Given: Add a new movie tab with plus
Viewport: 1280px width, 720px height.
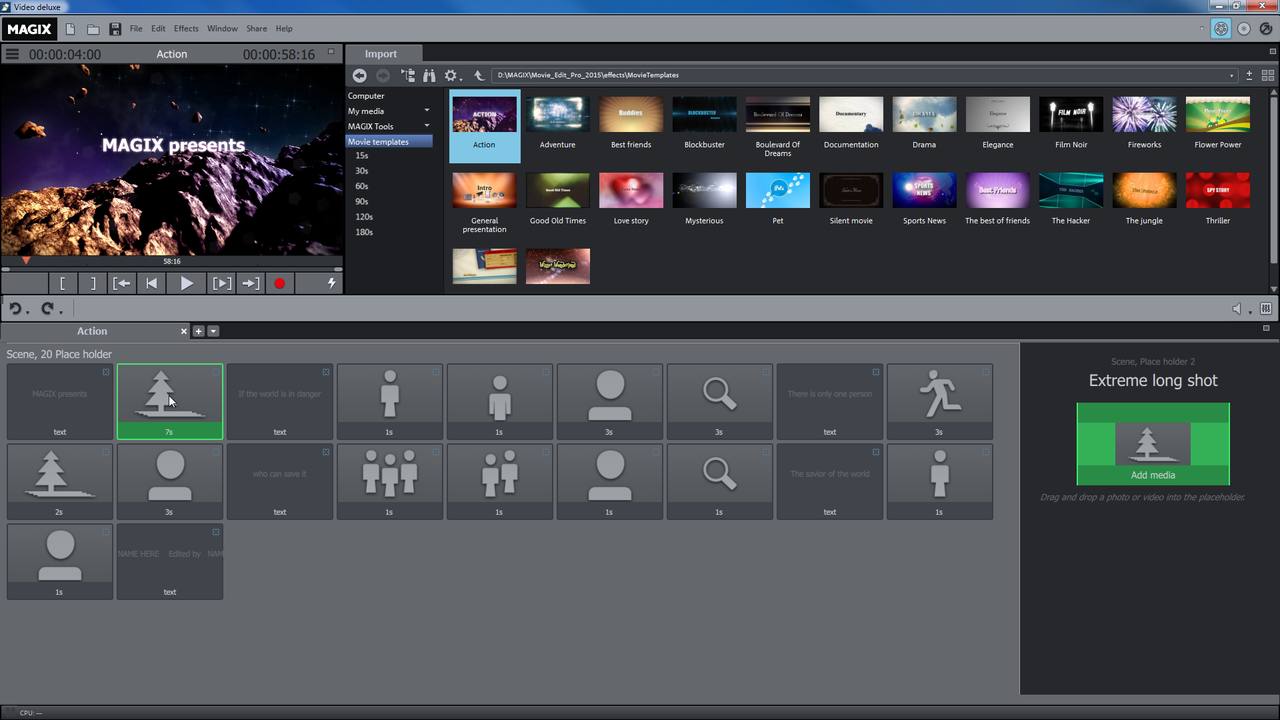Looking at the screenshot, I should 198,331.
